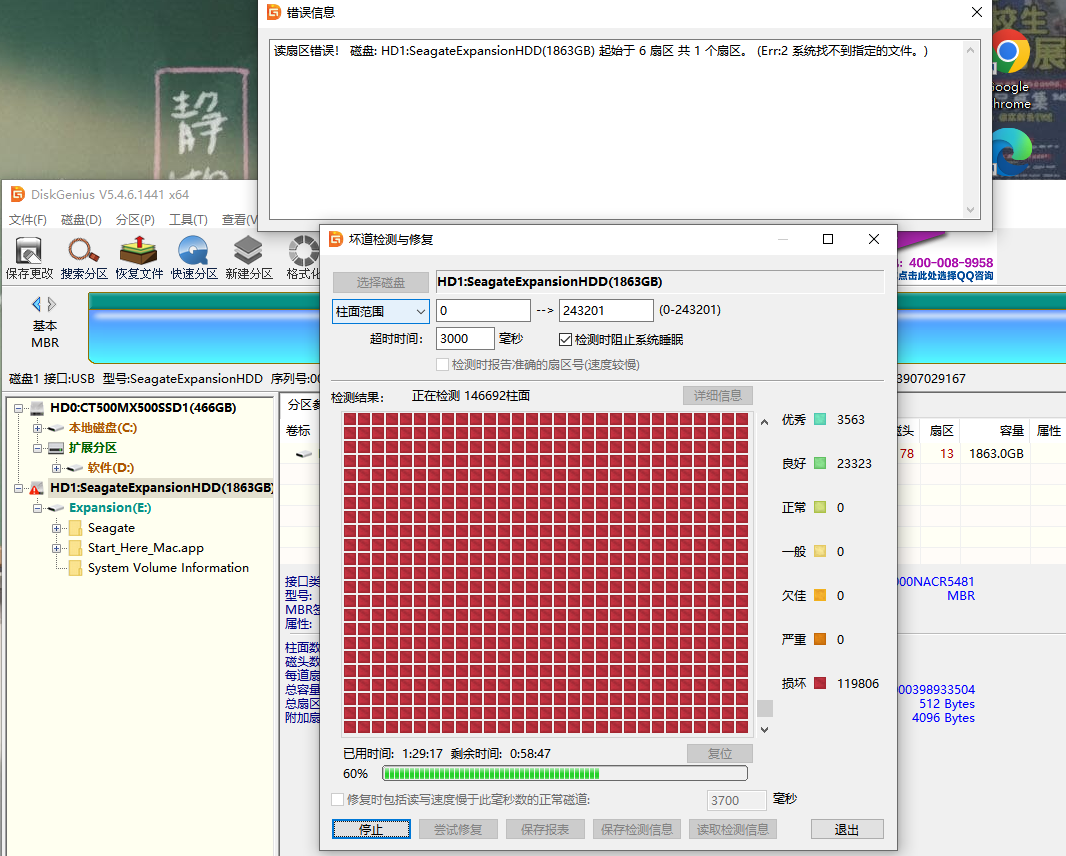The width and height of the screenshot is (1066, 856).
Task: Click the Seagate folder icon in tree
Action: point(75,528)
